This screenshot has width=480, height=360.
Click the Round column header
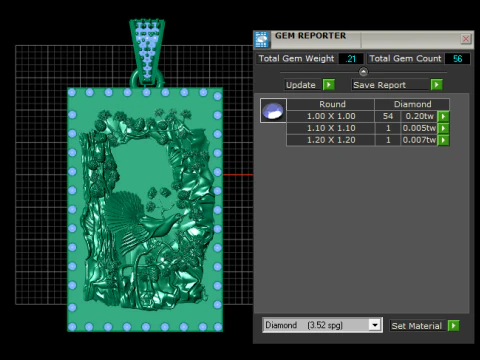tap(331, 104)
